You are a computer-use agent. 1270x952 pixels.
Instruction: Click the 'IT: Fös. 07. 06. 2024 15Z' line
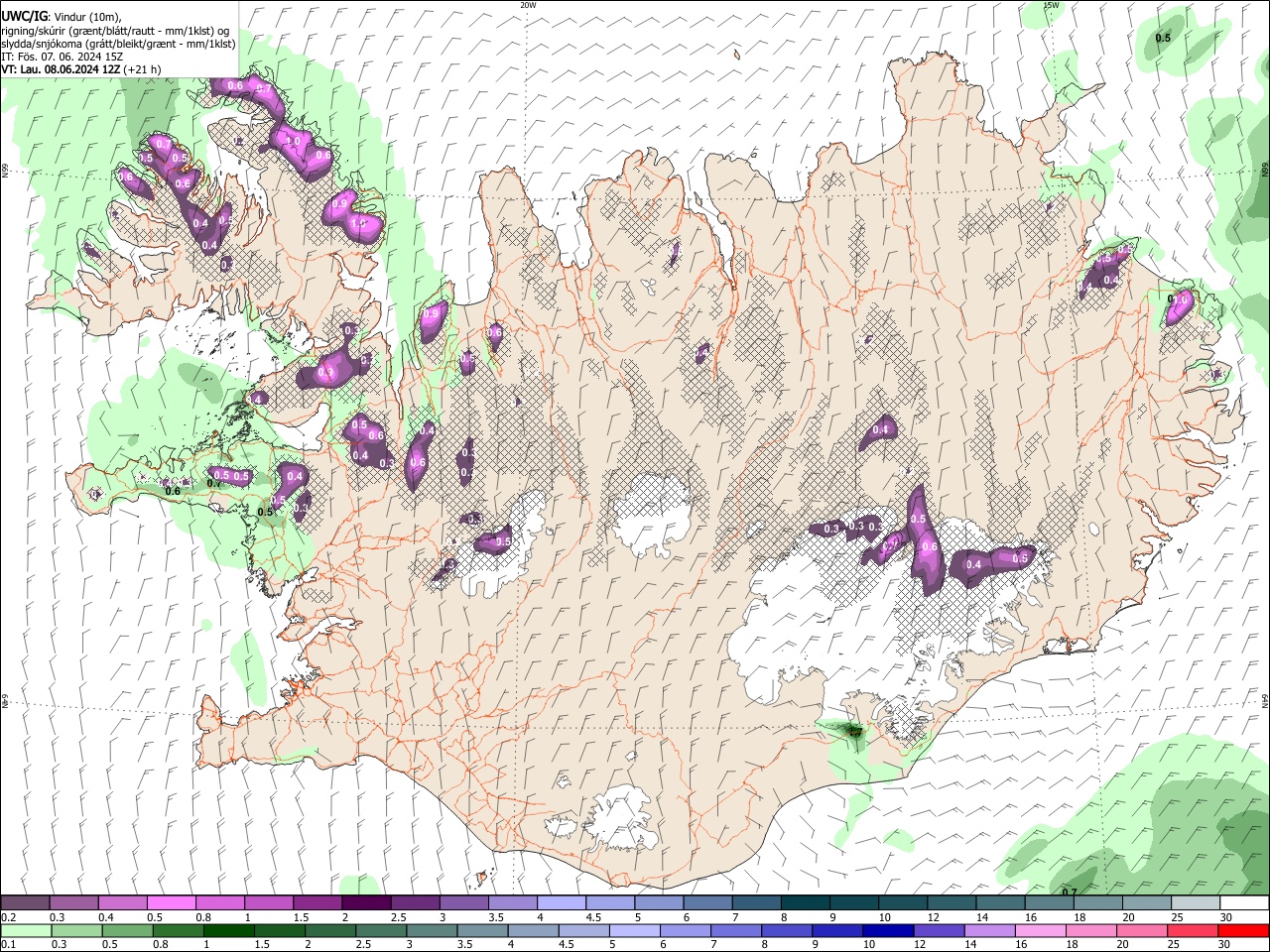click(62, 57)
